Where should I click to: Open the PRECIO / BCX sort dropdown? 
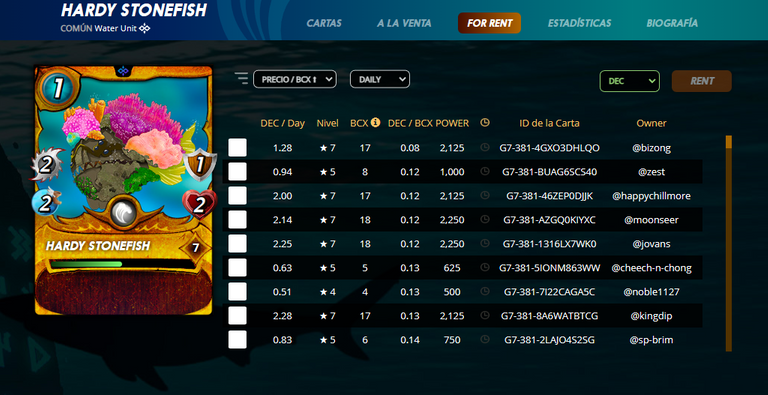(295, 79)
